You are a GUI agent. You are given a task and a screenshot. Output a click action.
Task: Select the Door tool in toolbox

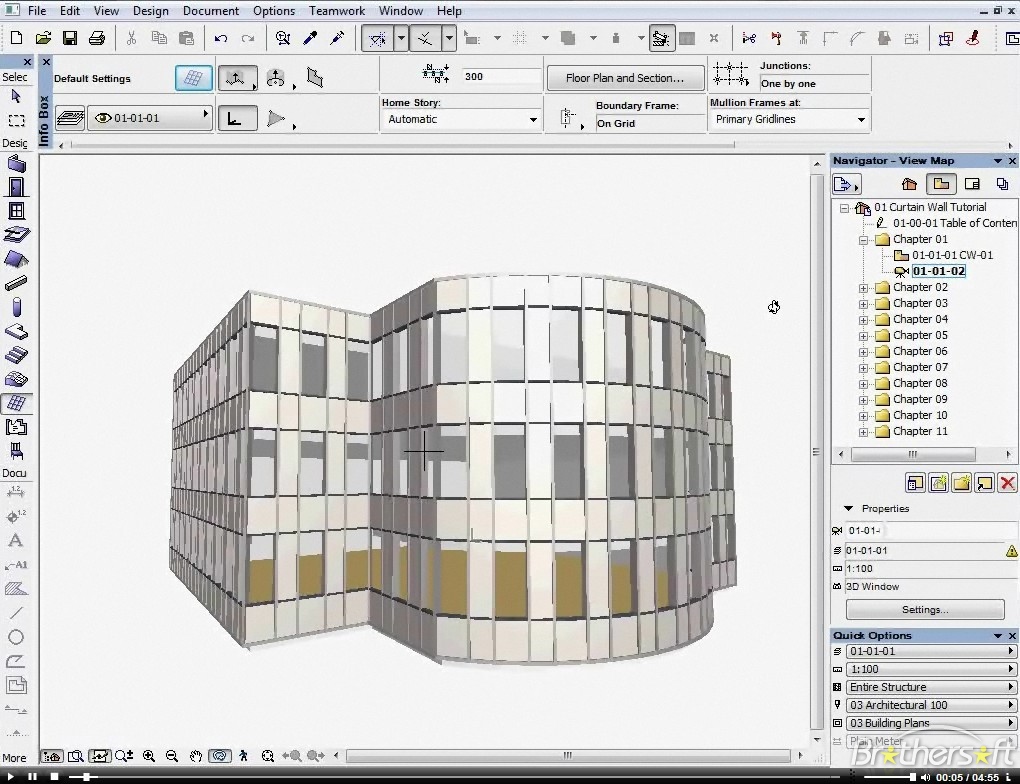(16, 187)
